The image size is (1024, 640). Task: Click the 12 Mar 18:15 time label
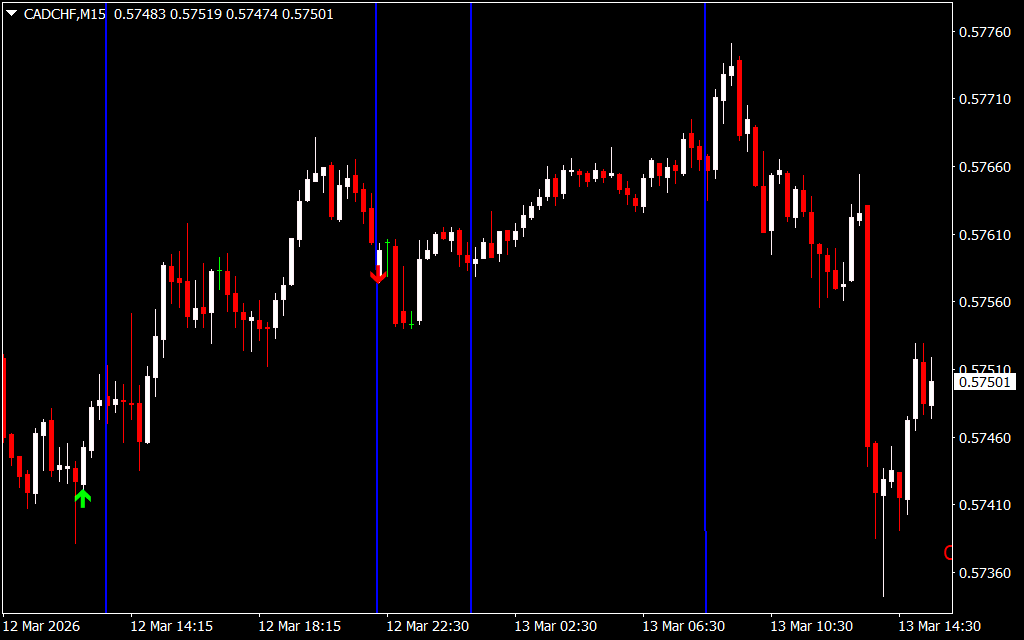[x=299, y=626]
